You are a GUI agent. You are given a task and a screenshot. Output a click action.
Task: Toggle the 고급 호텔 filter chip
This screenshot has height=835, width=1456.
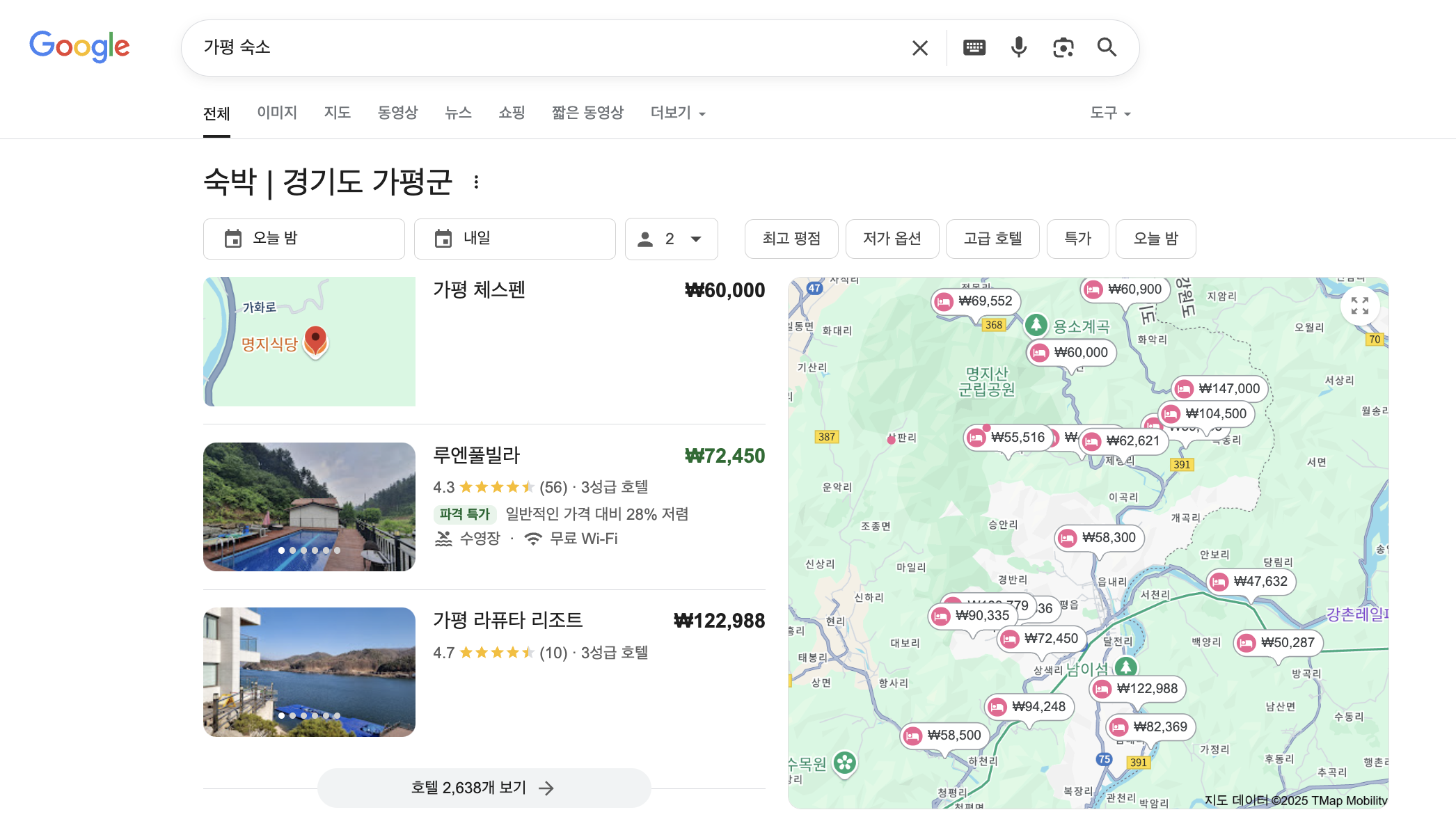992,239
